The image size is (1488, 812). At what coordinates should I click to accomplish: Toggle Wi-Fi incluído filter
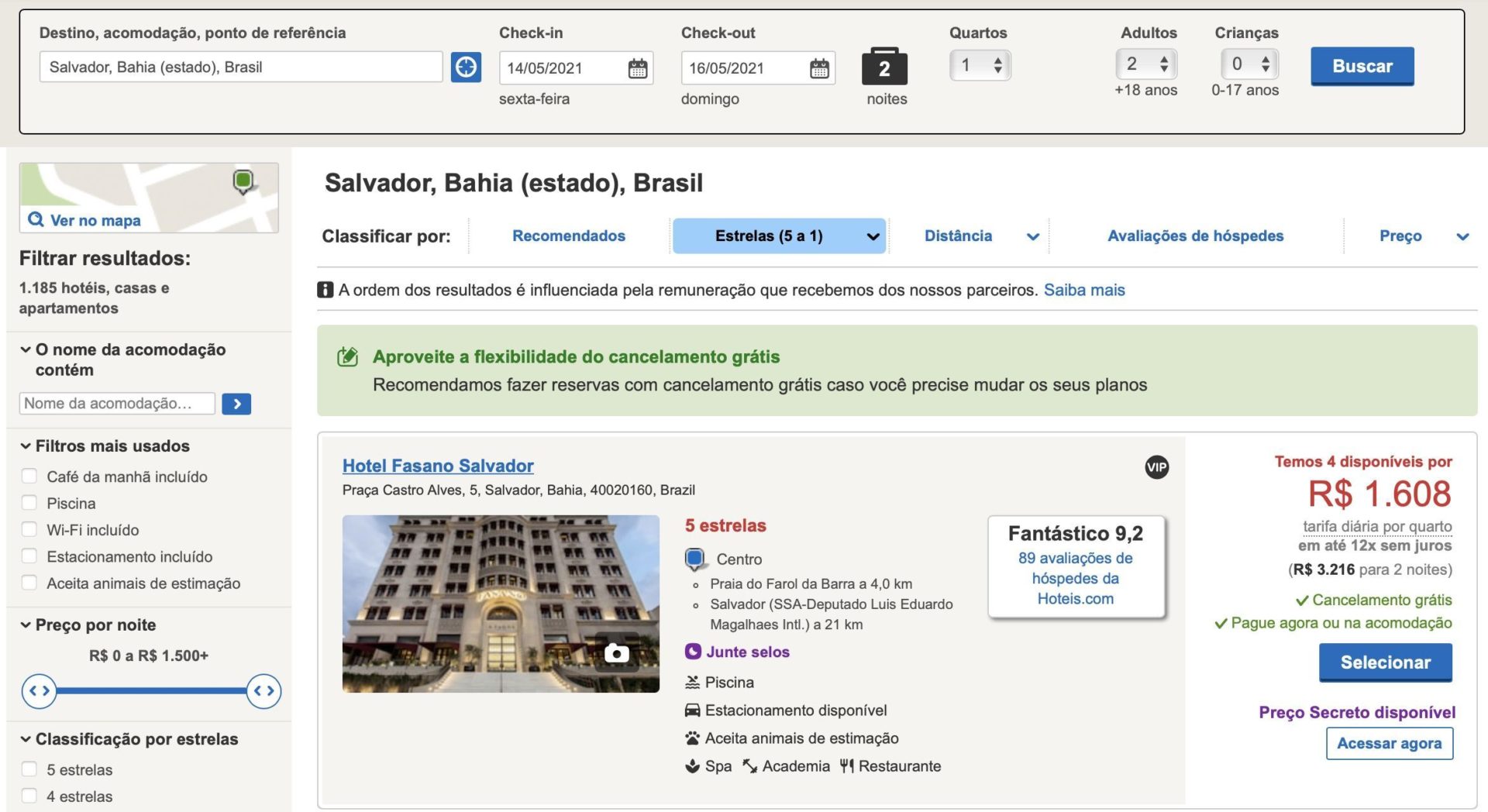29,529
